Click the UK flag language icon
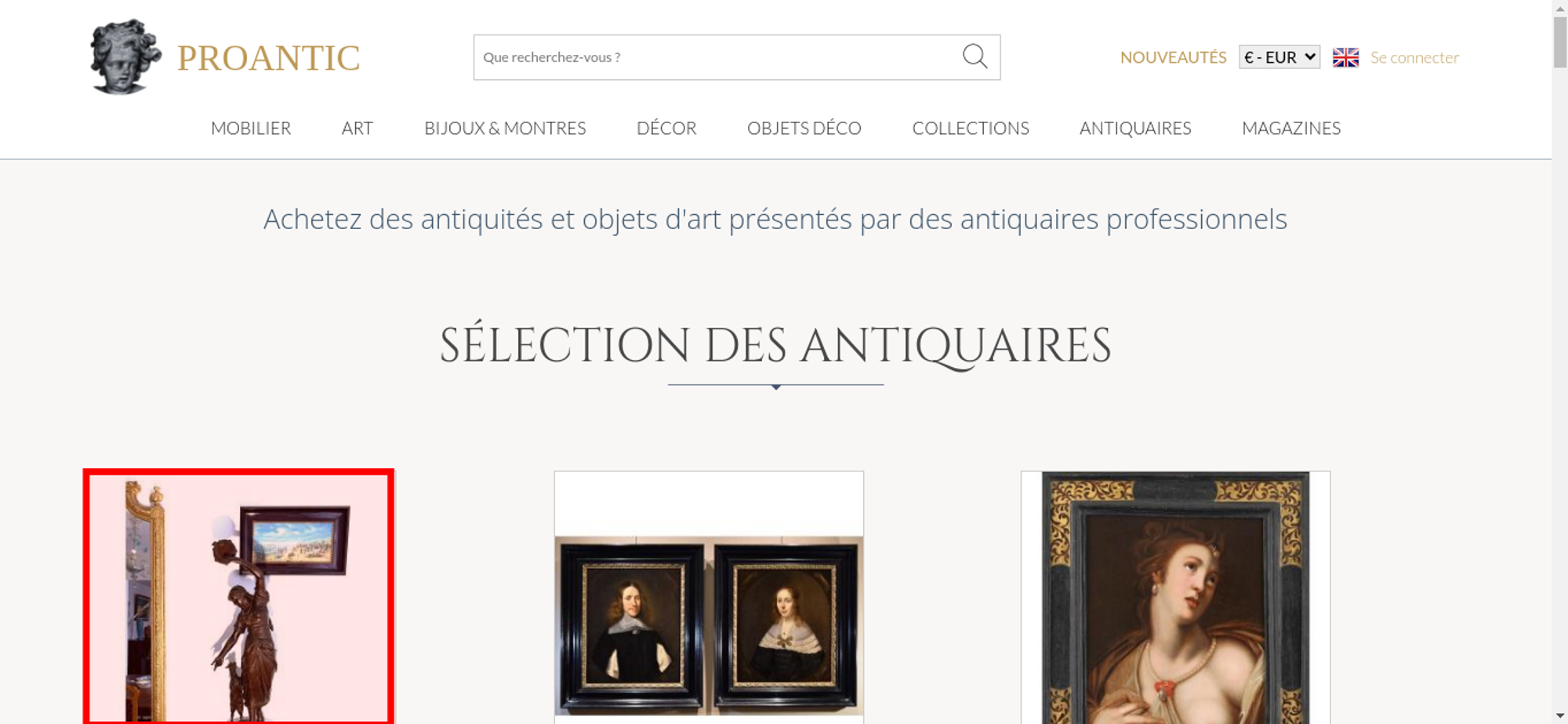The width and height of the screenshot is (1568, 724). [x=1345, y=57]
